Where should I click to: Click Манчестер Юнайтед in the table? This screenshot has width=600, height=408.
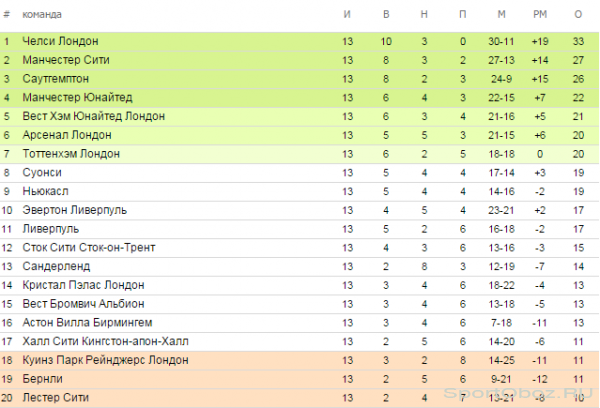(x=77, y=98)
